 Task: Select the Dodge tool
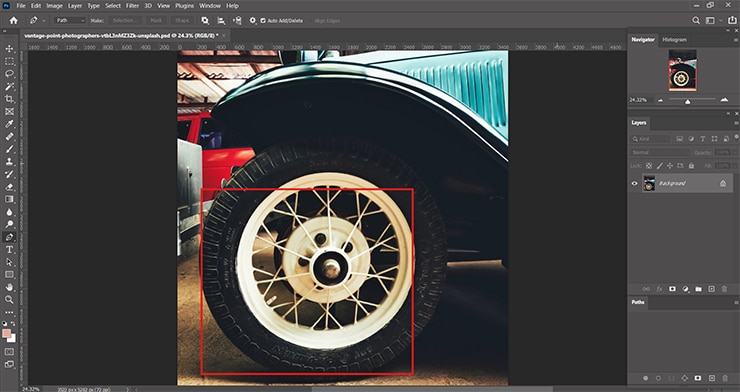point(9,224)
